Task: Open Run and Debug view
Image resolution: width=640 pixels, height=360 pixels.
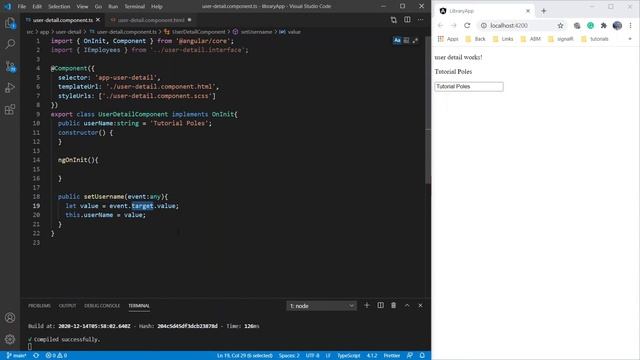Action: tap(10, 88)
